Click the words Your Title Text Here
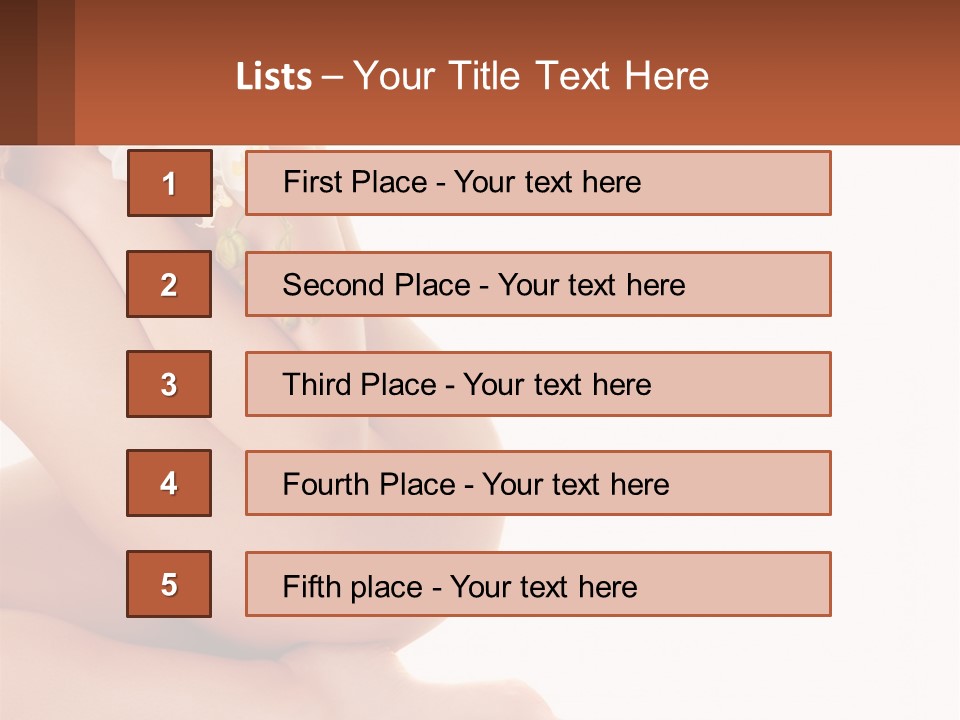Viewport: 960px width, 720px height. (x=531, y=76)
